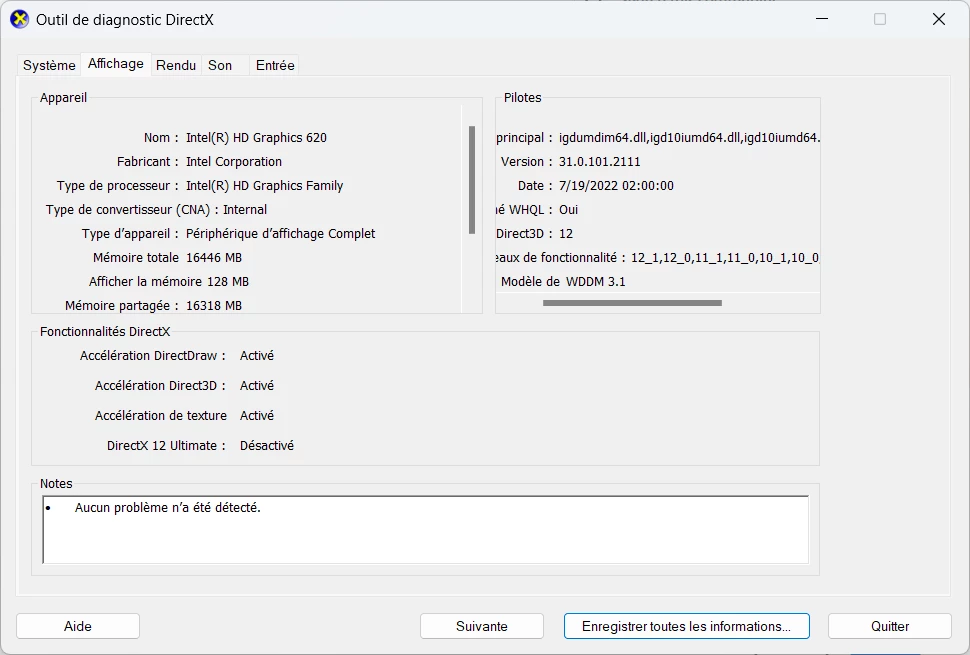Click the igdumdim64.dll driver file list
Image resolution: width=970 pixels, height=655 pixels.
pos(689,137)
